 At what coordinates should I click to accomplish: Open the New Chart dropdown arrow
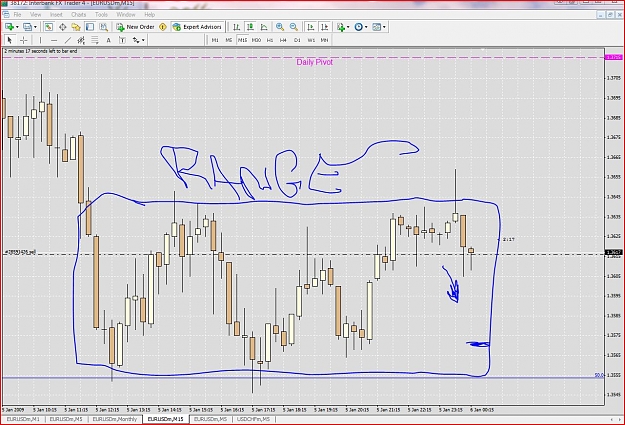17,27
